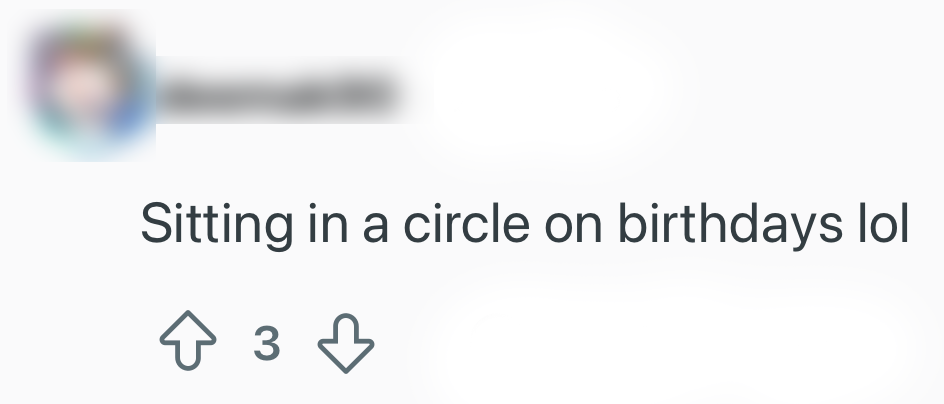Click the vote count number 3
944x404 pixels.
tap(267, 344)
